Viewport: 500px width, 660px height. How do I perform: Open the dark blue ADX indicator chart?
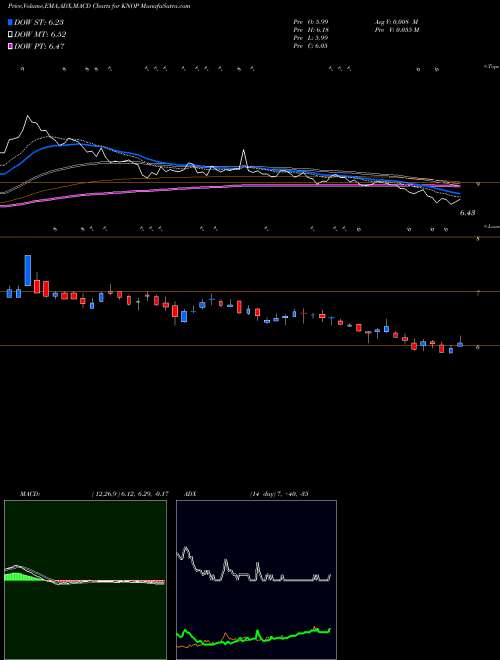[x=256, y=580]
